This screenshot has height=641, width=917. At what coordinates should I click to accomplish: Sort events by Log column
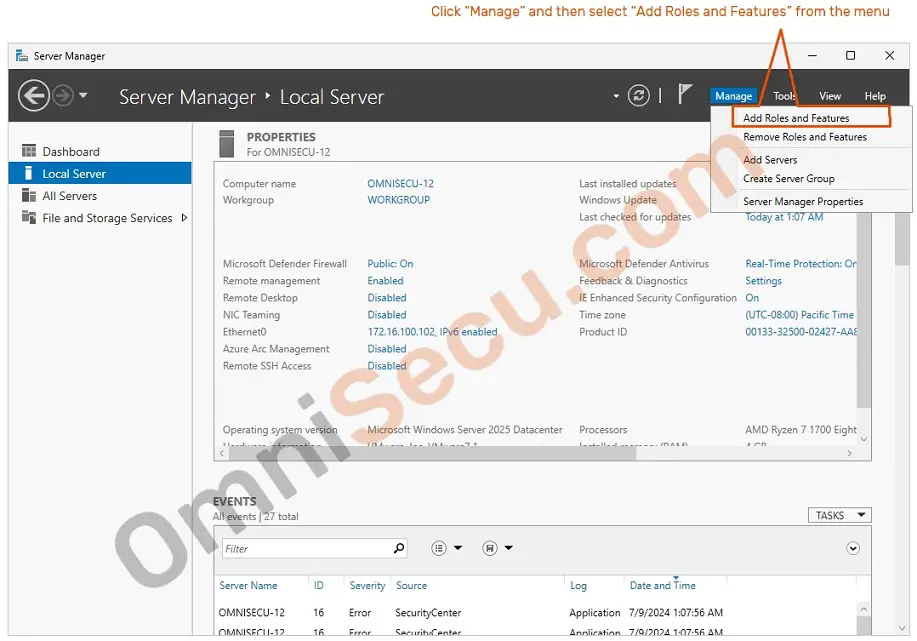(x=578, y=585)
